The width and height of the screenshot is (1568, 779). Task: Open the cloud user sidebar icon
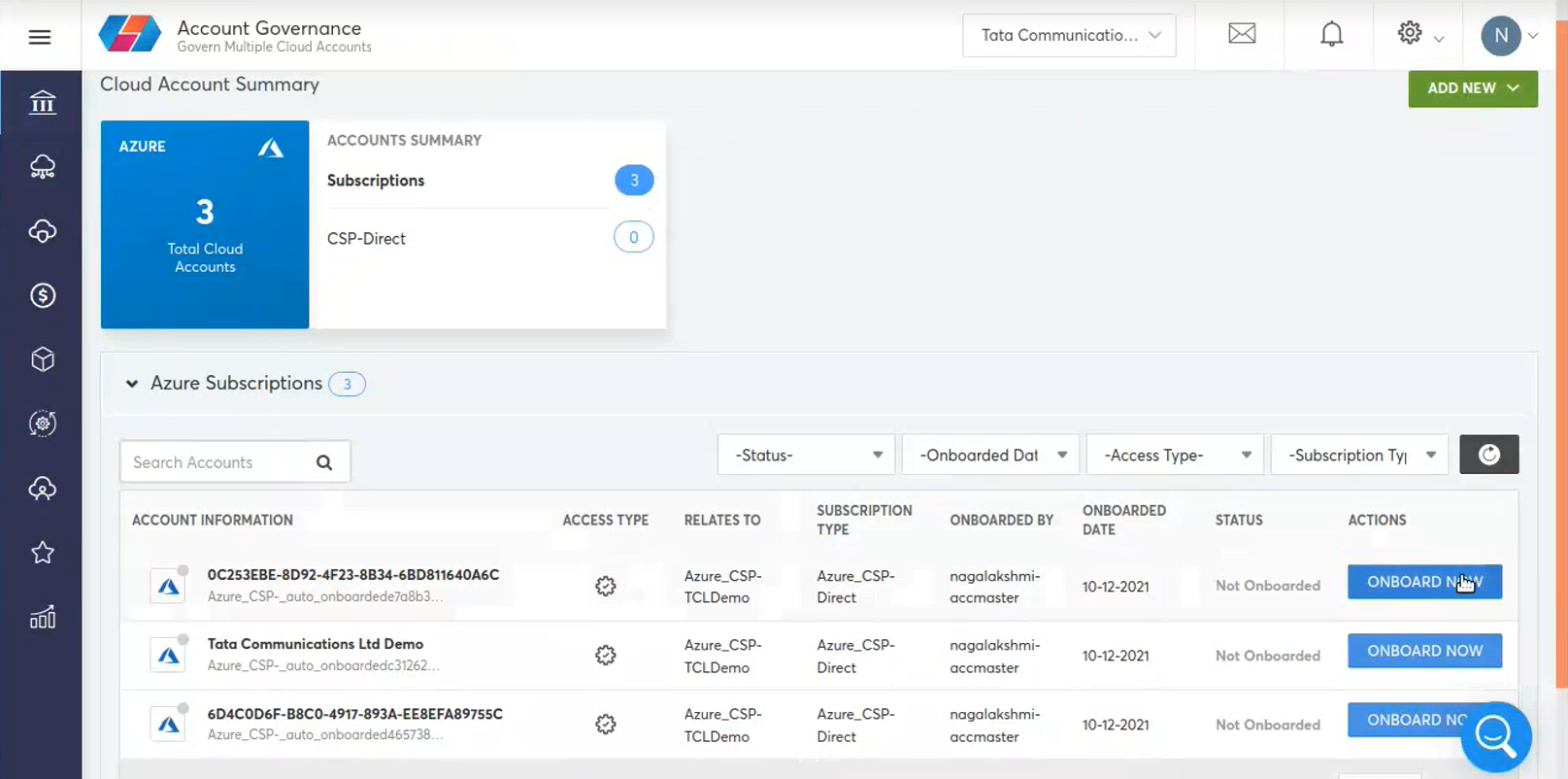pyautogui.click(x=42, y=488)
